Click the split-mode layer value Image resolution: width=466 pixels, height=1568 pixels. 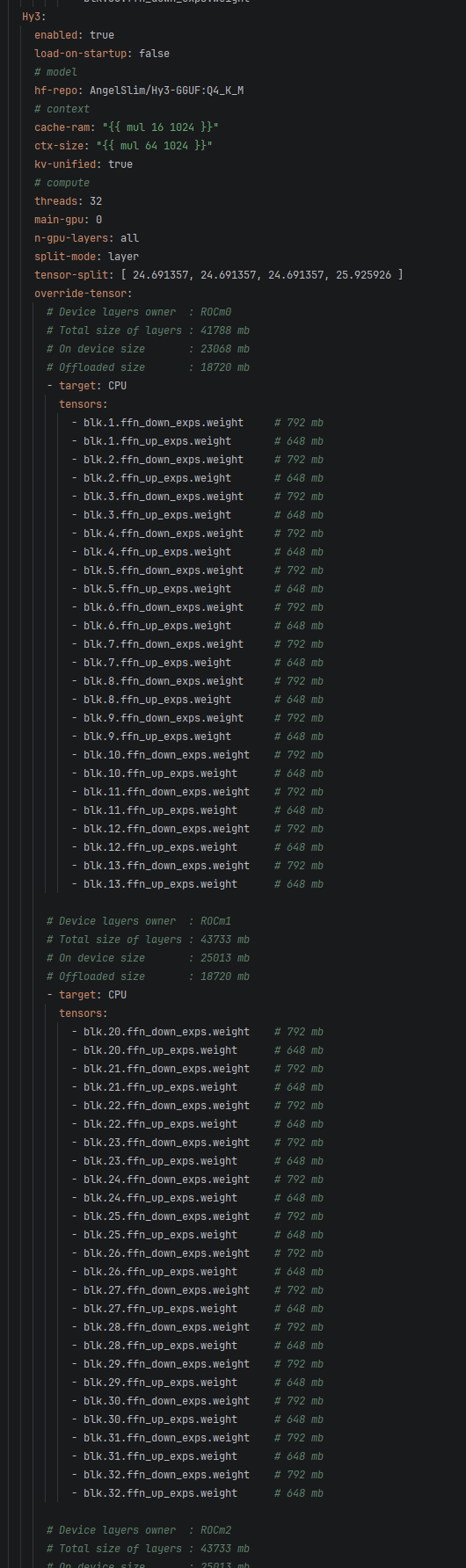coord(123,256)
